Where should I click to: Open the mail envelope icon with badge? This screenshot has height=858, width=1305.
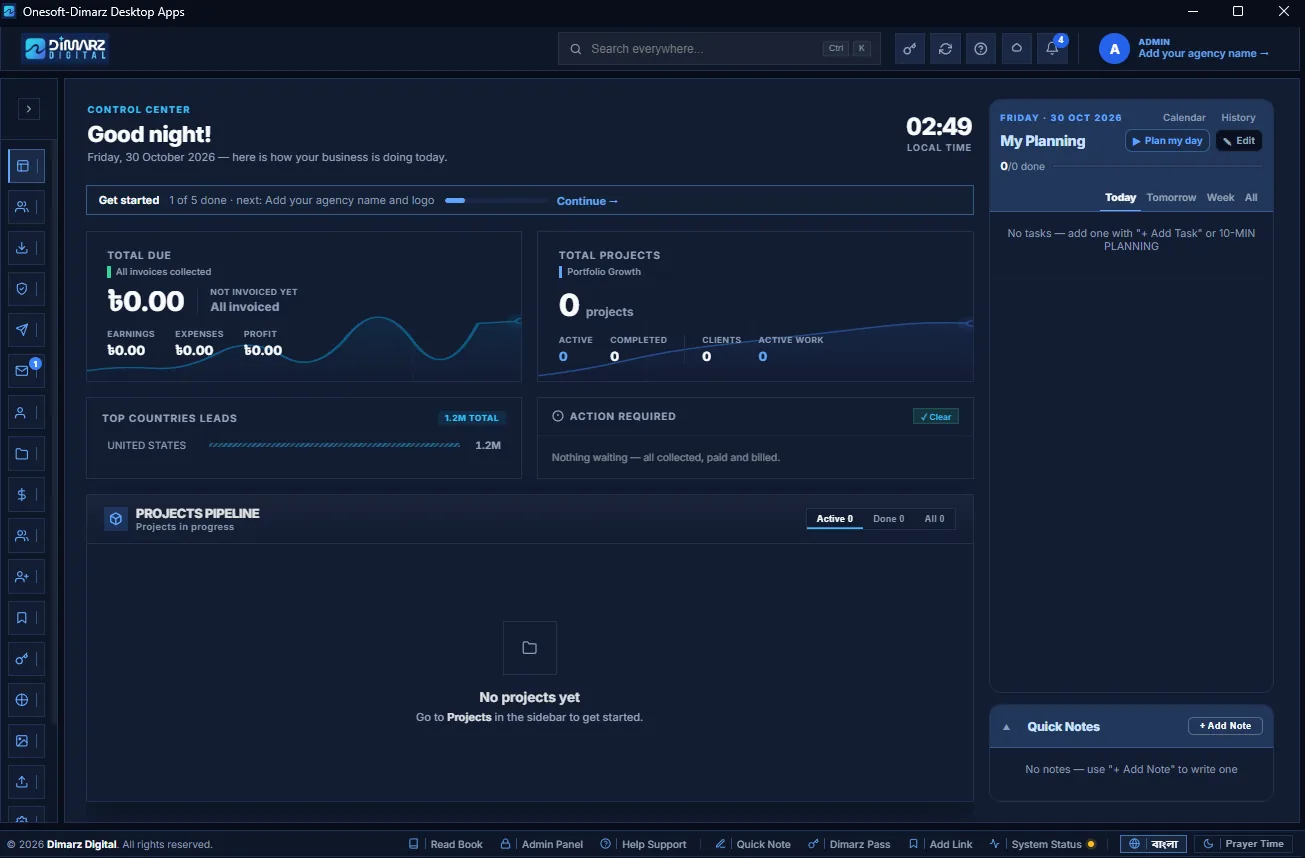click(x=26, y=371)
